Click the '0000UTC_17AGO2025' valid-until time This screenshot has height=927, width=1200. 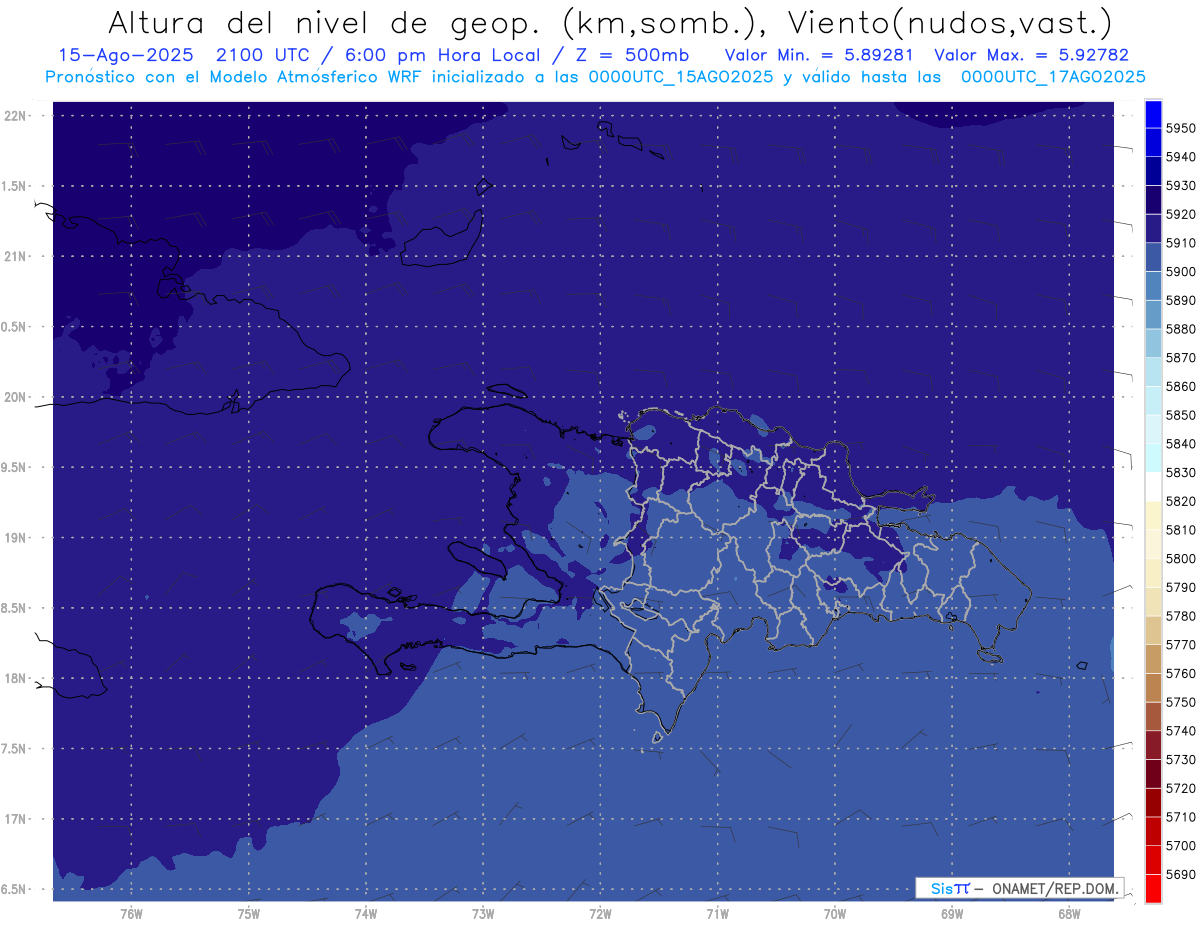(1053, 77)
